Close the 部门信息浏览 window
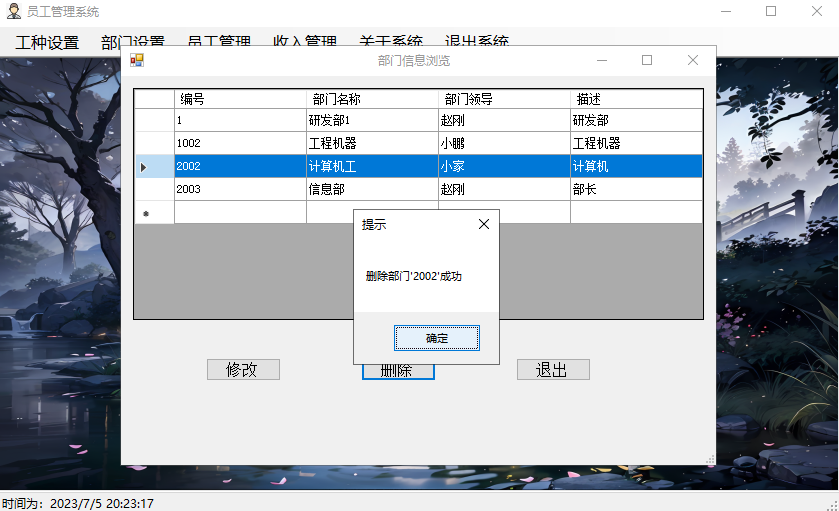 (x=693, y=60)
